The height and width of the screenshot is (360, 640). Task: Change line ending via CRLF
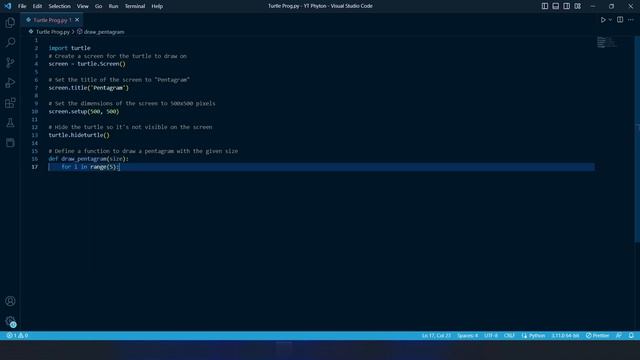[509, 336]
